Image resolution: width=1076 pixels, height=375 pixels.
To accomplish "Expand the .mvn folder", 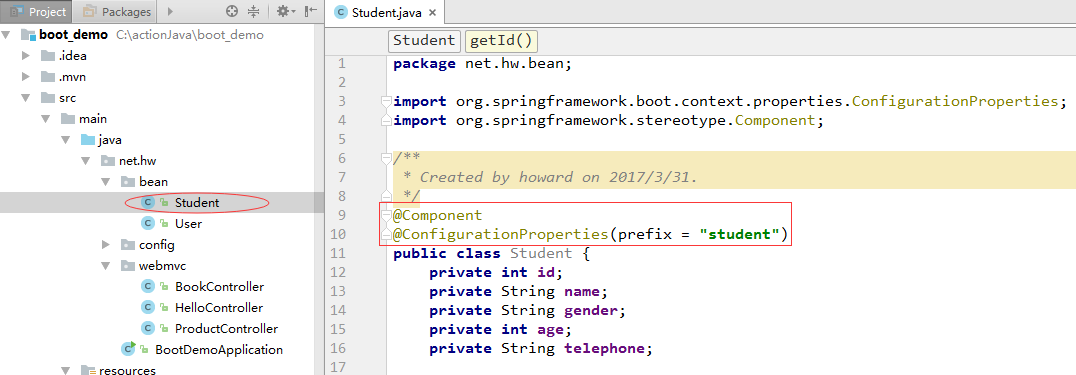I will 26,77.
